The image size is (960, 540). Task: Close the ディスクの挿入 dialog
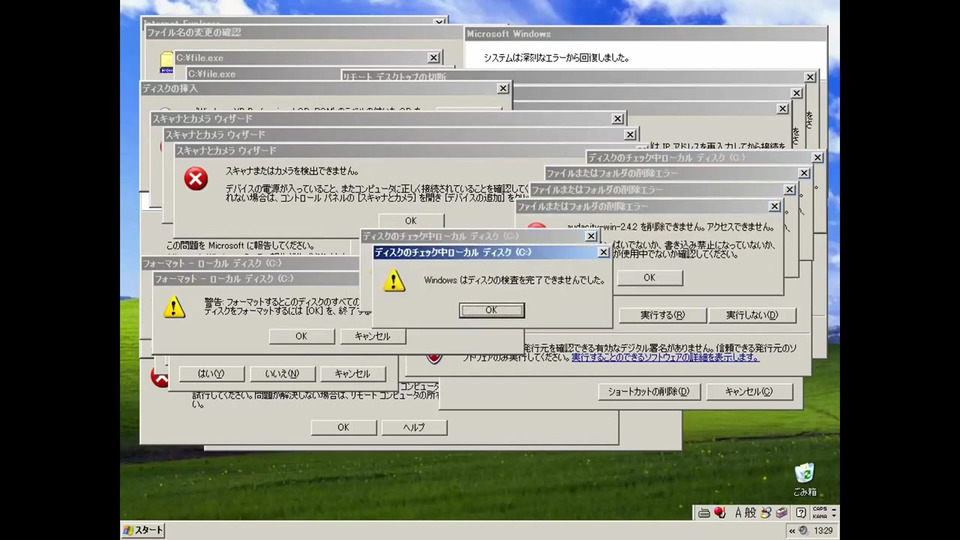(x=503, y=89)
